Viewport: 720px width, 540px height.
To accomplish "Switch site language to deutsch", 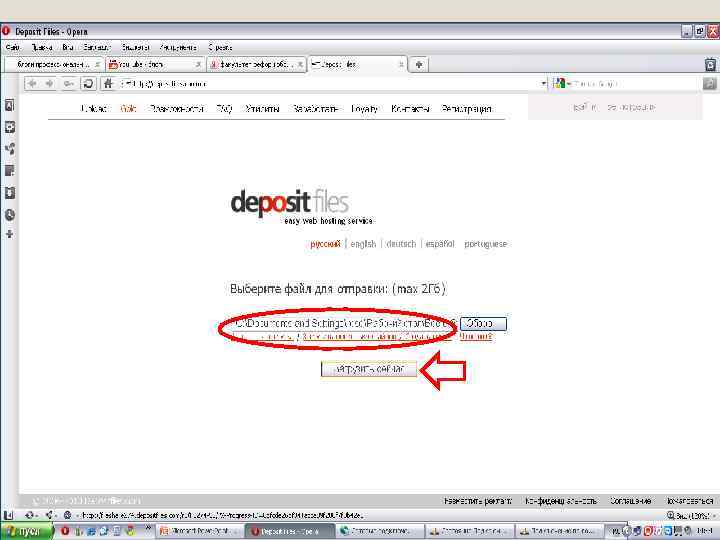I will tap(401, 244).
